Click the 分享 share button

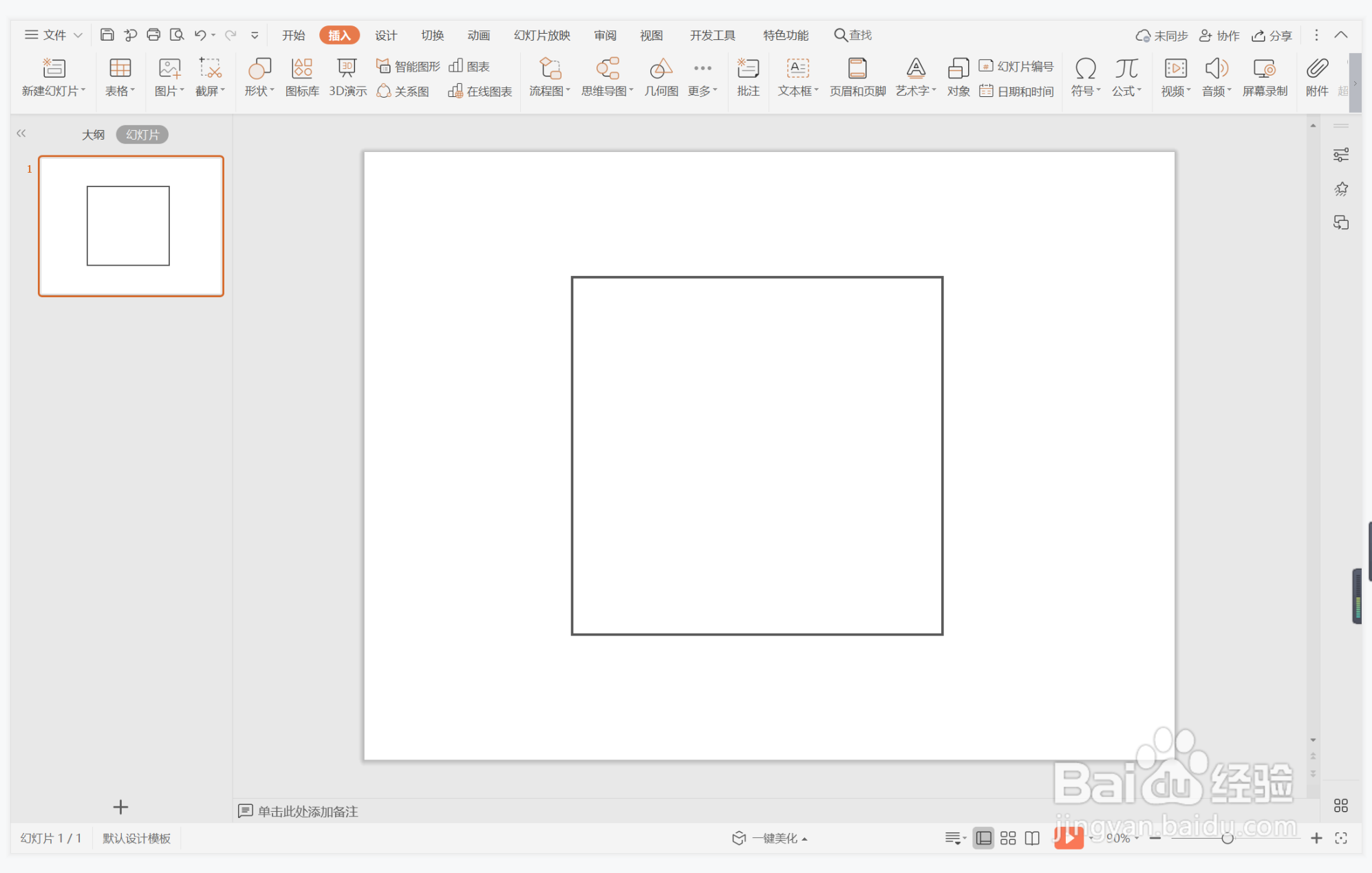click(1272, 35)
